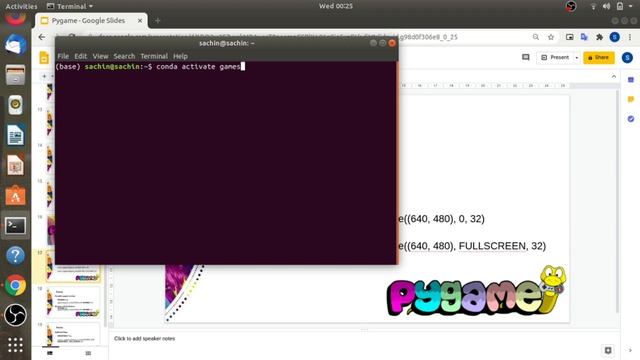Viewport: 640px width, 360px height.
Task: Open the Help icon in the dock
Action: click(16, 256)
